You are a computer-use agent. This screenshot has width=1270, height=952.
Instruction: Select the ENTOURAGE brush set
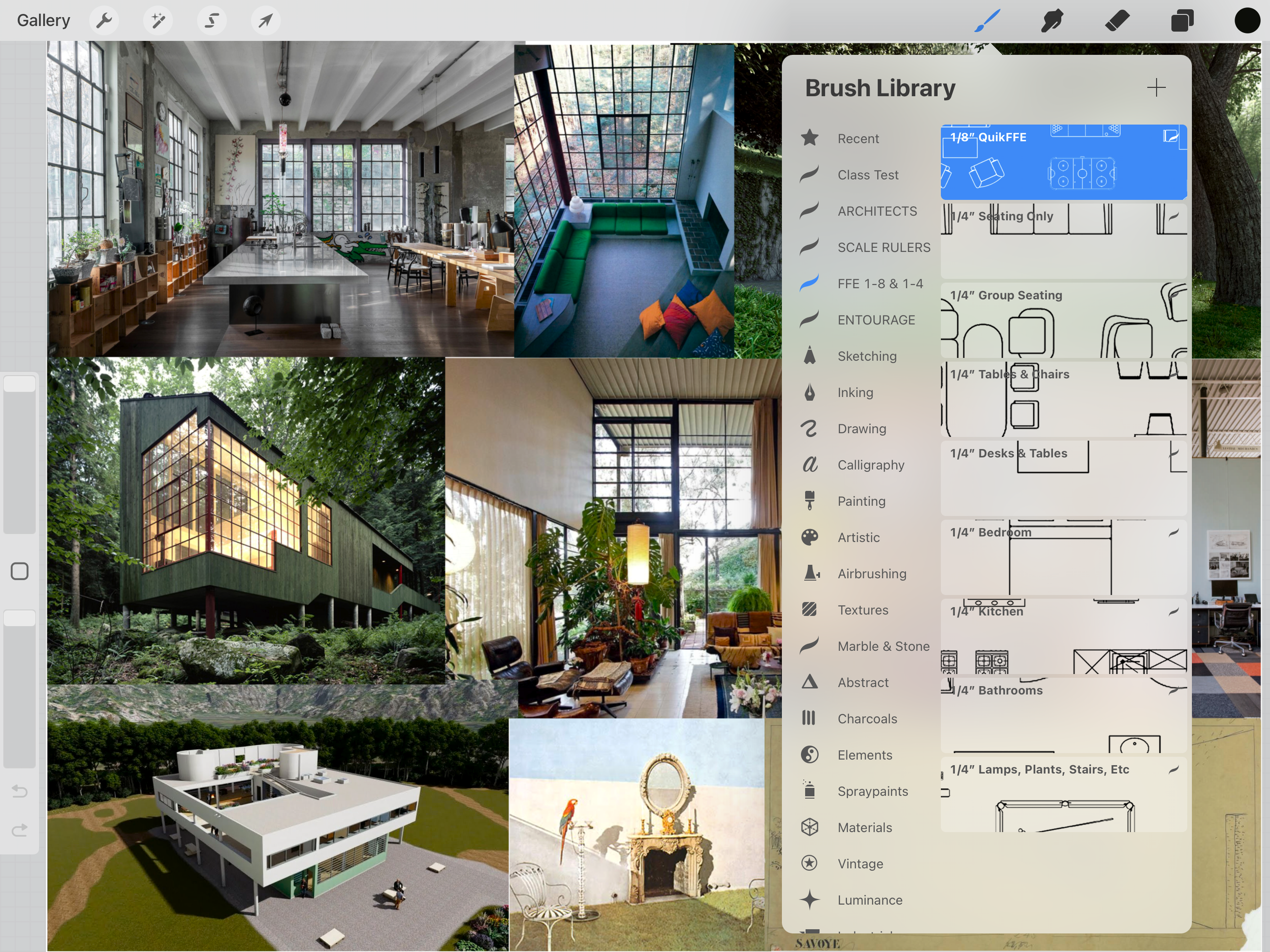(x=876, y=320)
